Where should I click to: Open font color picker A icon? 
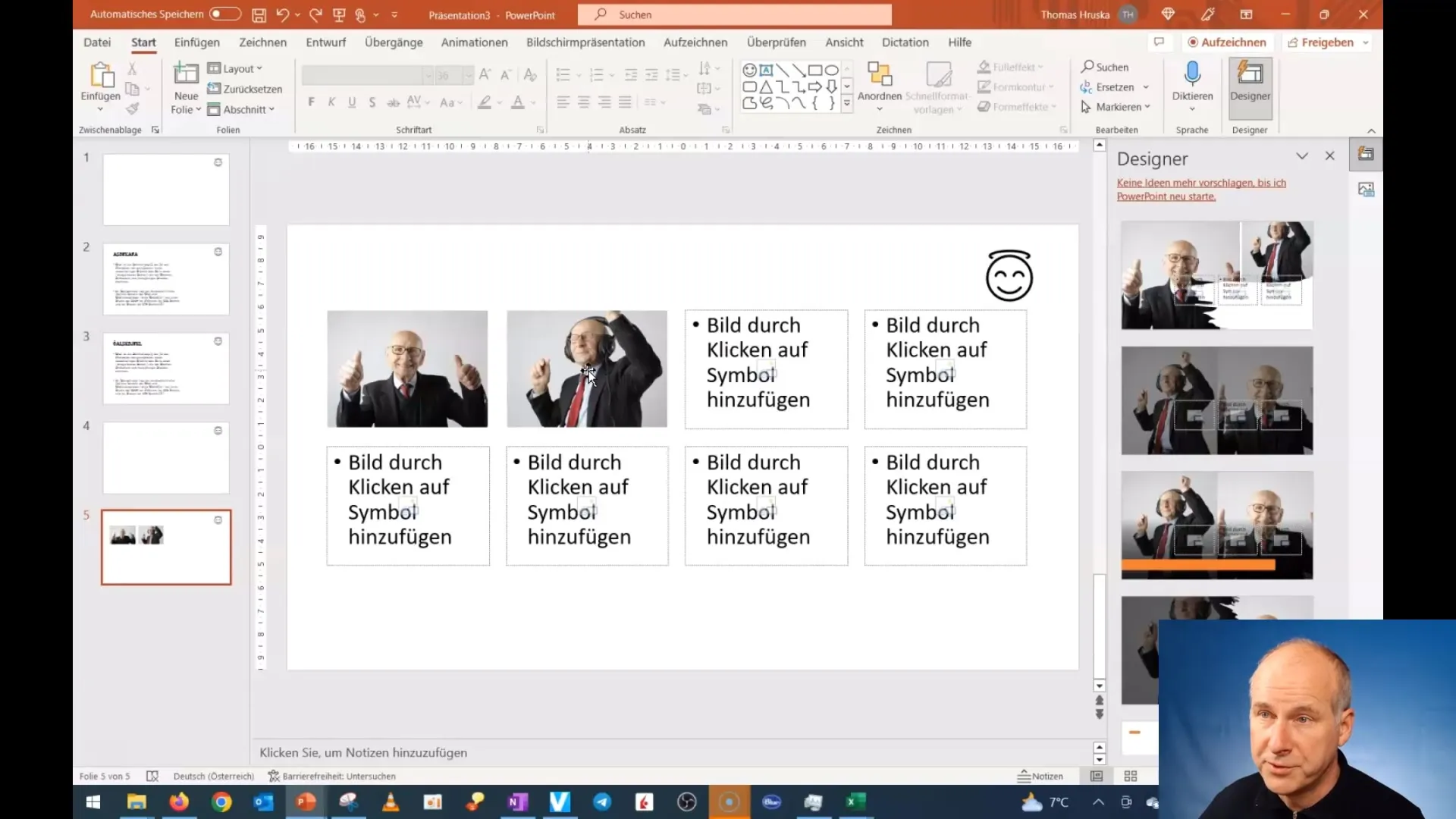[x=518, y=102]
